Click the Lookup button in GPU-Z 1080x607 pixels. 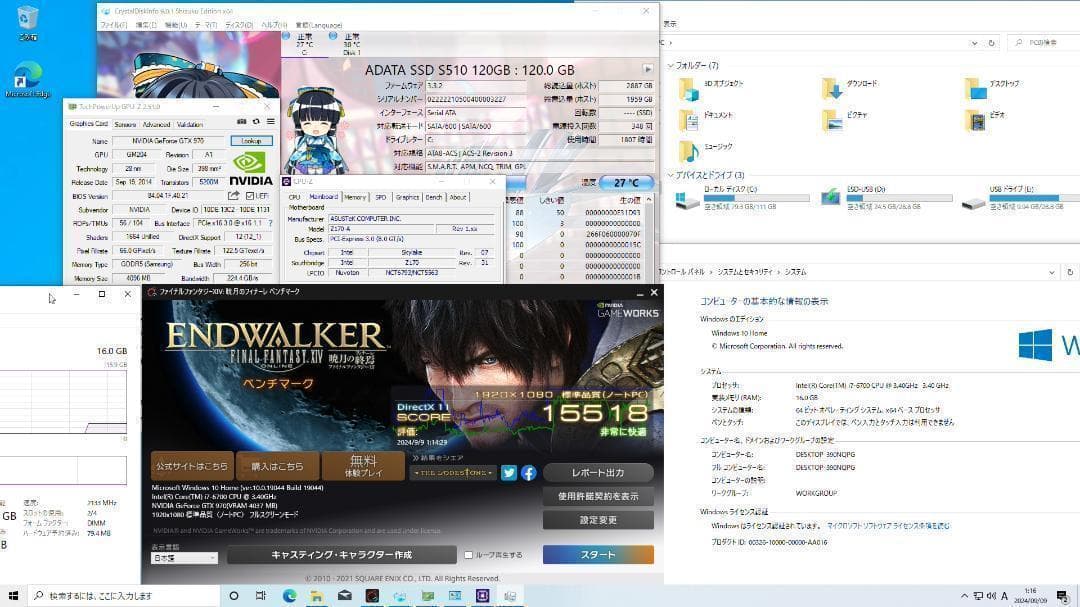point(251,141)
